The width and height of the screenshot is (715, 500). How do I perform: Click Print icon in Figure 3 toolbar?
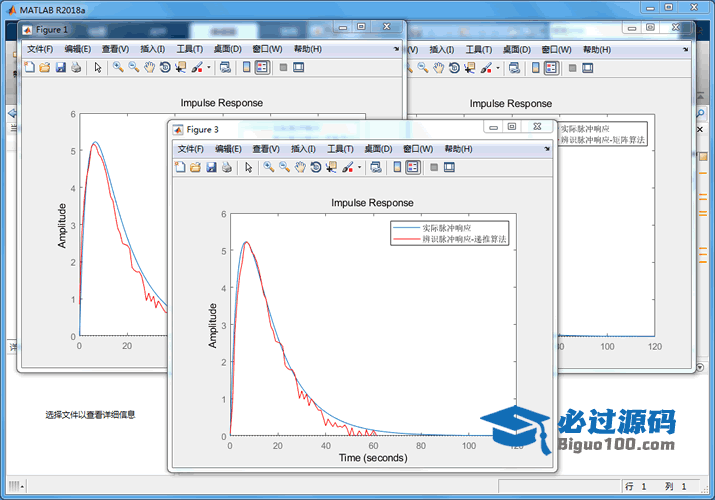pos(227,167)
